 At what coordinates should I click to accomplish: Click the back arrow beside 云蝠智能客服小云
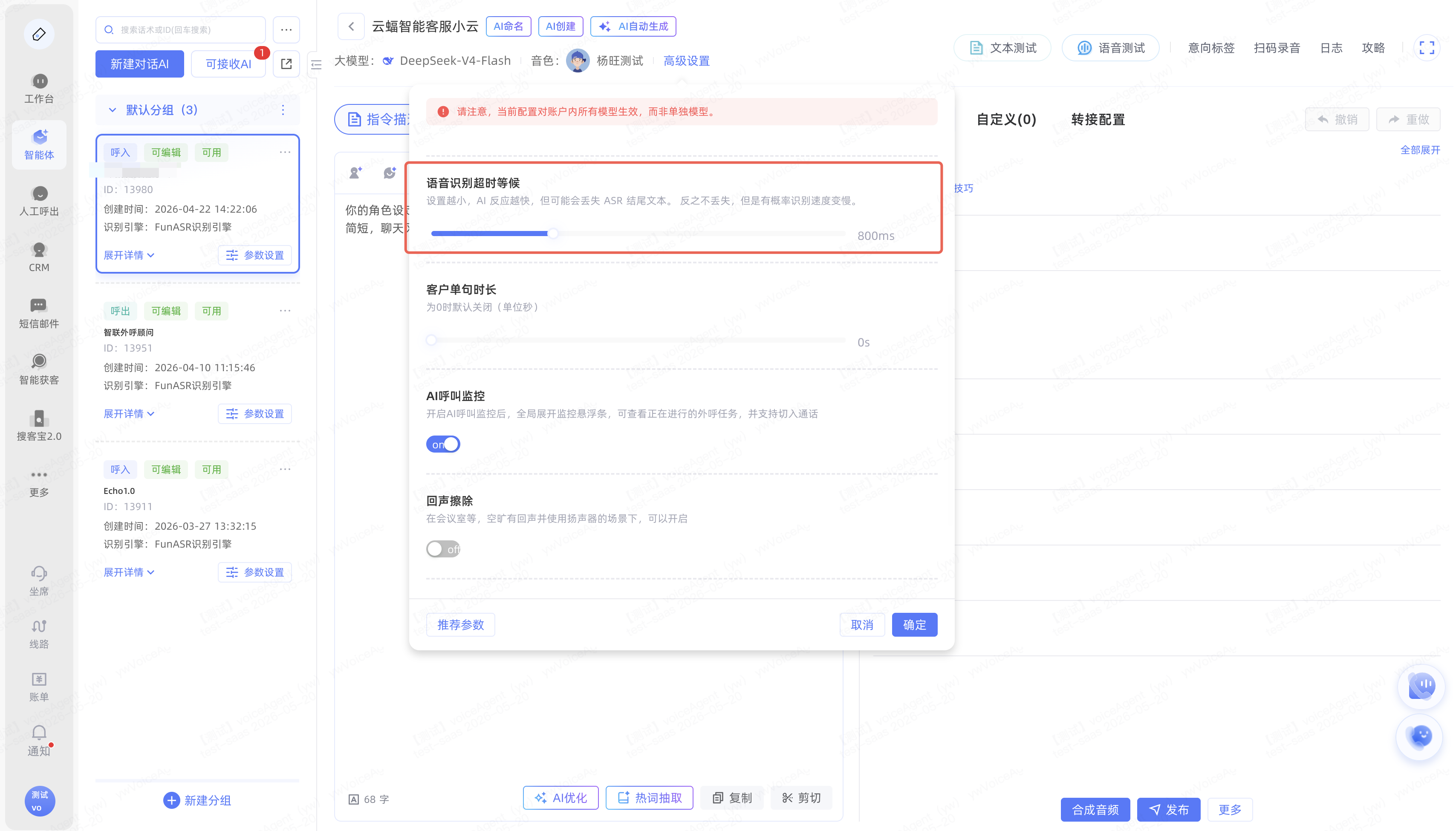click(x=351, y=26)
